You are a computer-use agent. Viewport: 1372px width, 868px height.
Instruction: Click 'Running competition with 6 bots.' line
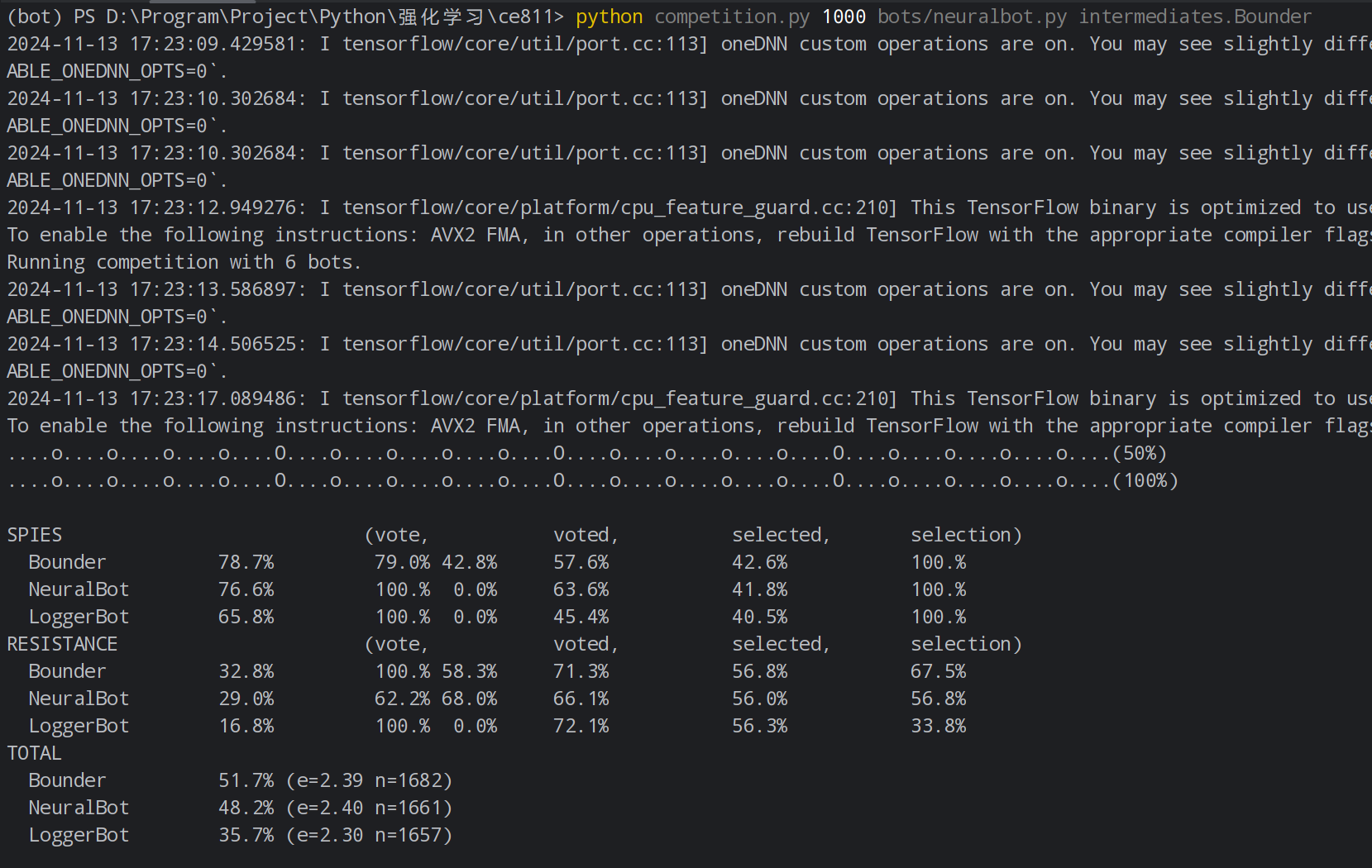pyautogui.click(x=184, y=262)
